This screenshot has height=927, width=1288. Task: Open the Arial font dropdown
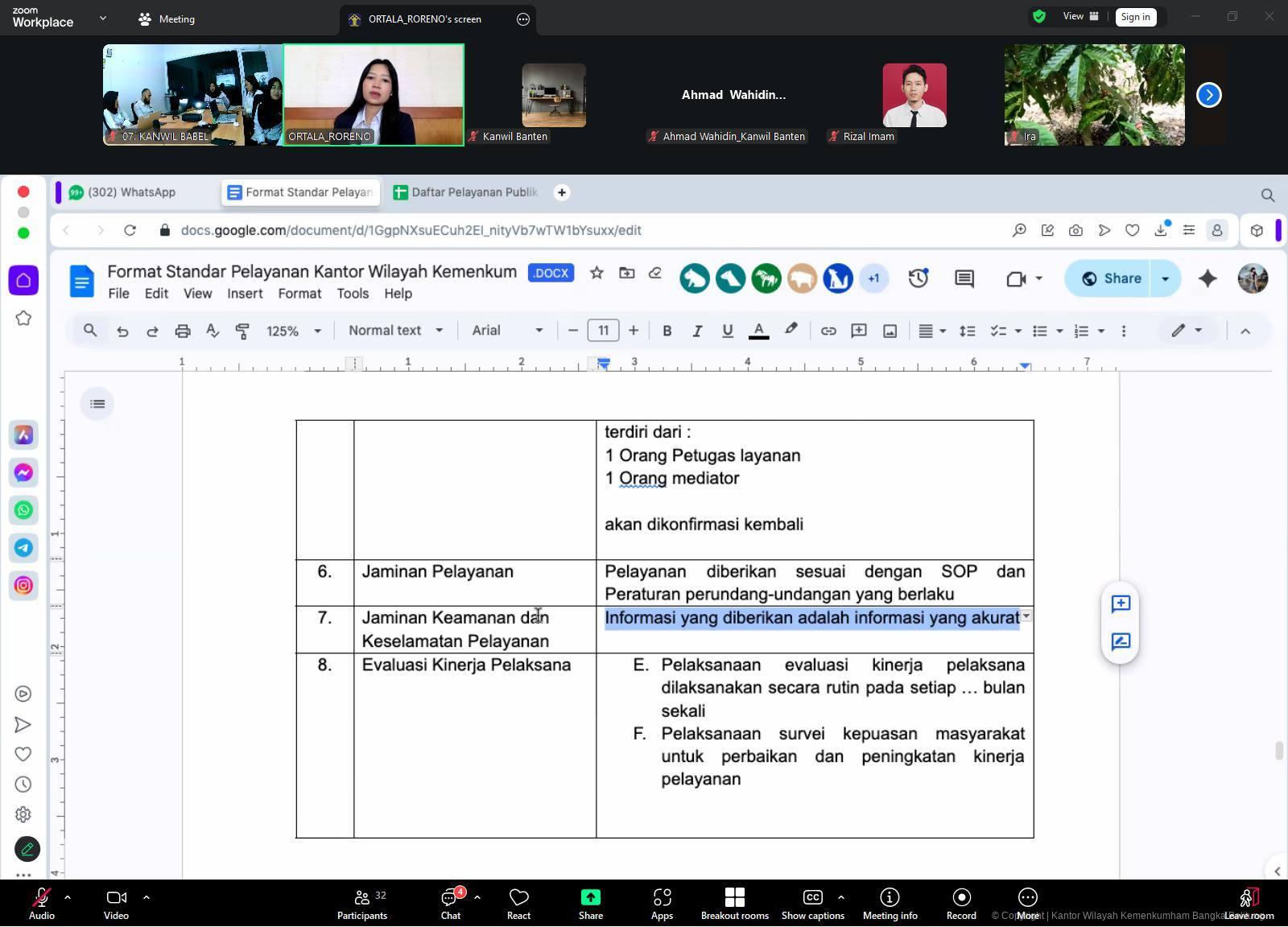coord(506,331)
